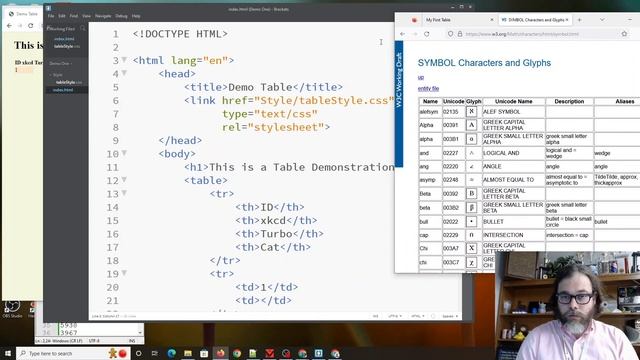The height and width of the screenshot is (360, 640).
Task: Collapse the html tag fold on line 3
Action: point(124,60)
